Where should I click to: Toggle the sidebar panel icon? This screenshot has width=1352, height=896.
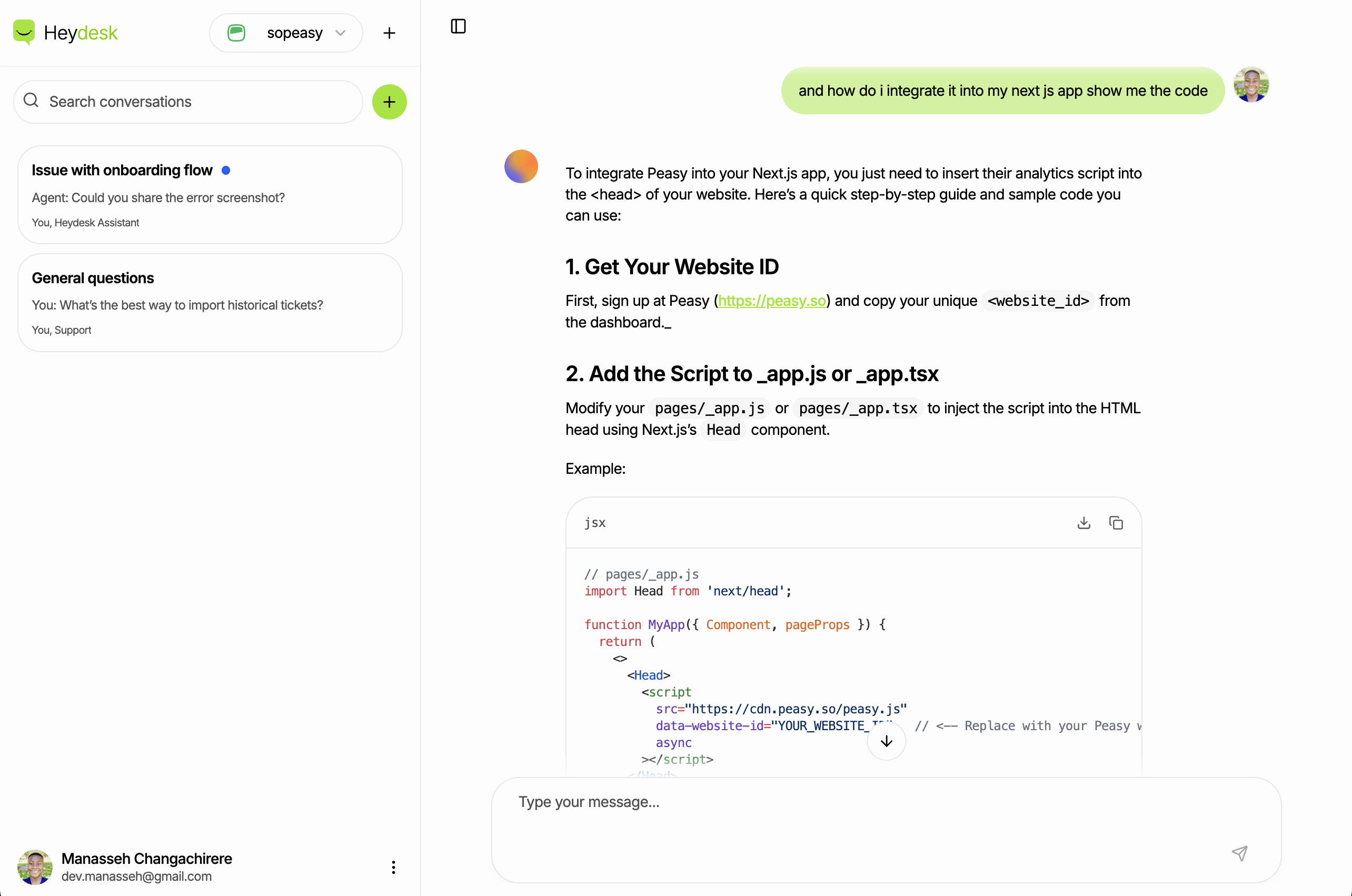458,26
